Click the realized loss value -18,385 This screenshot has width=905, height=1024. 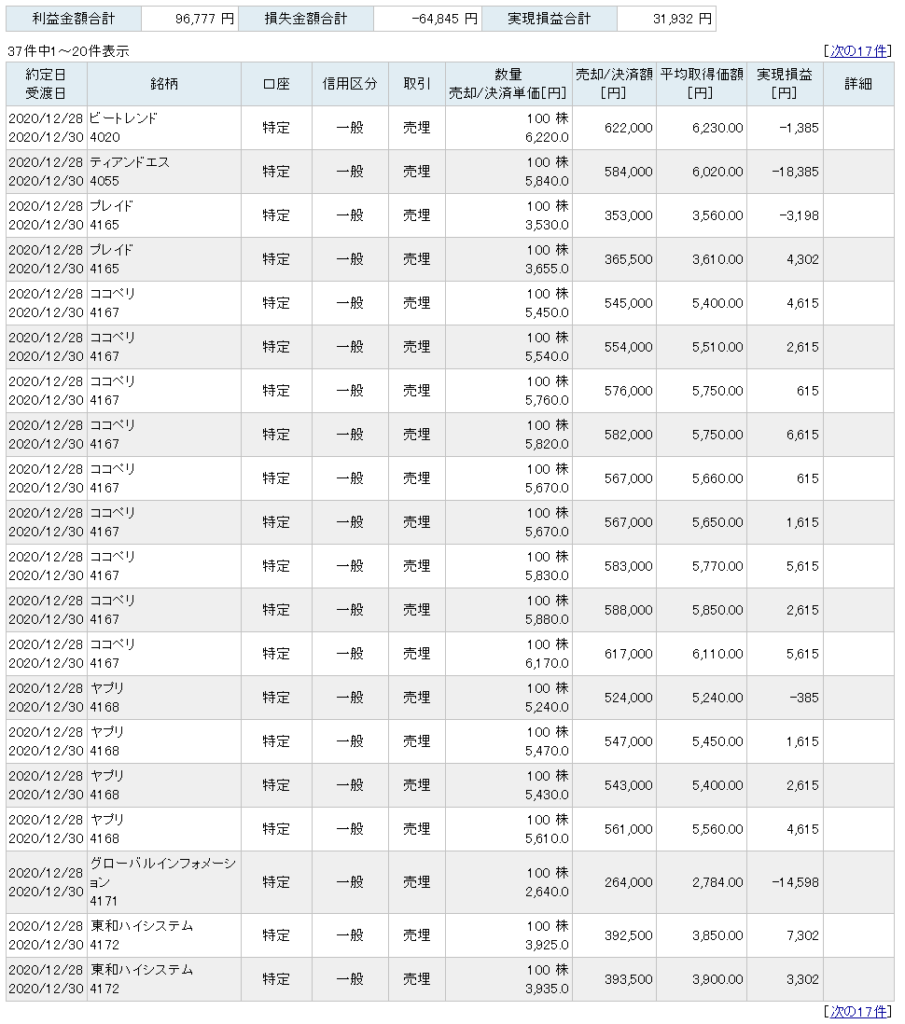(793, 172)
